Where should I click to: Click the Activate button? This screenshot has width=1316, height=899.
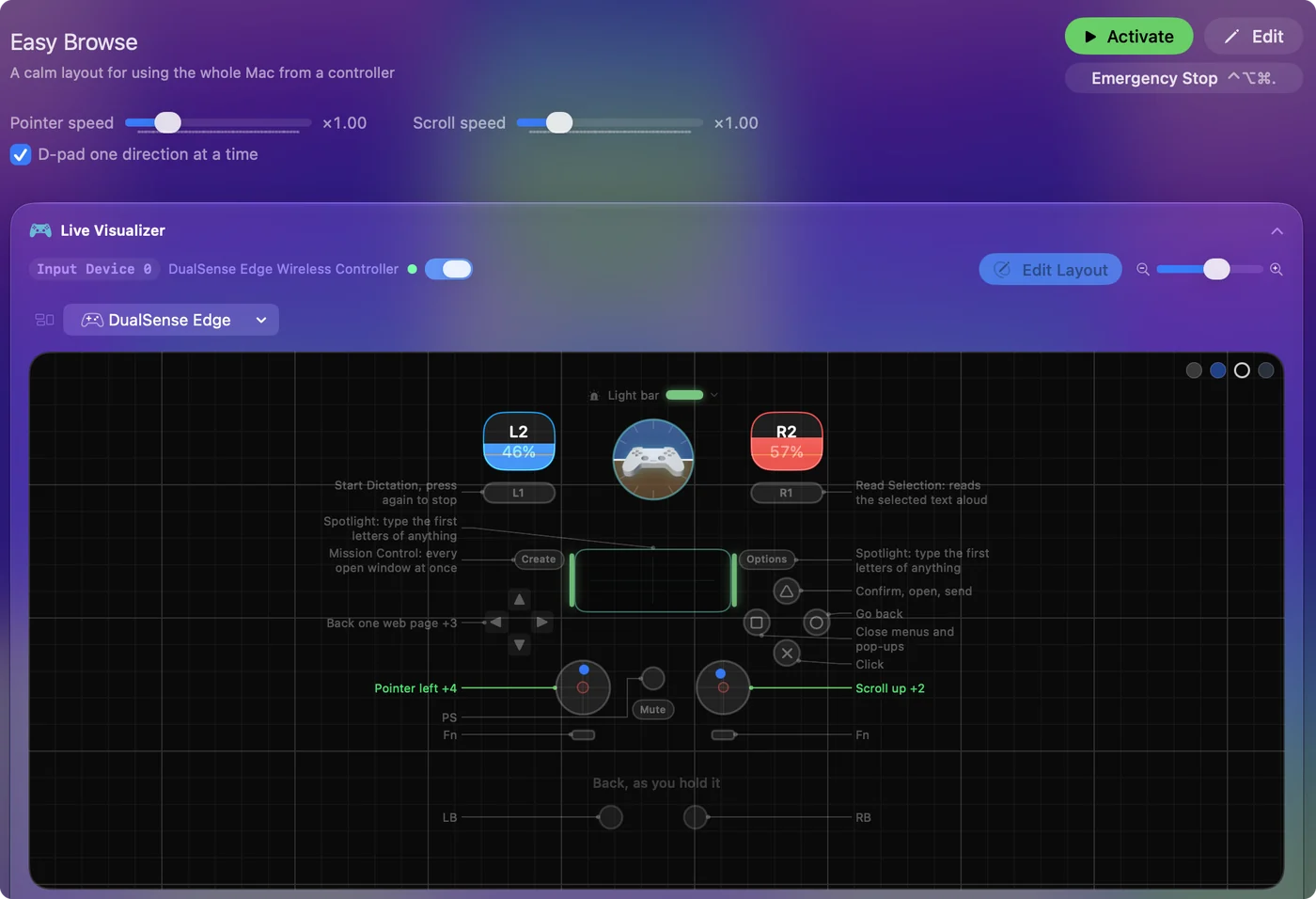pos(1129,37)
